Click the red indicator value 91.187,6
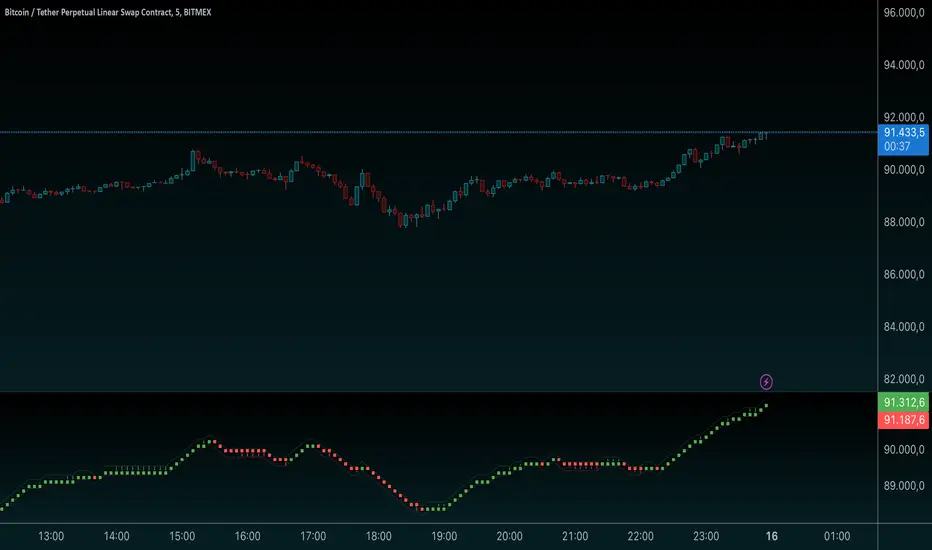The width and height of the screenshot is (932, 550). click(903, 420)
